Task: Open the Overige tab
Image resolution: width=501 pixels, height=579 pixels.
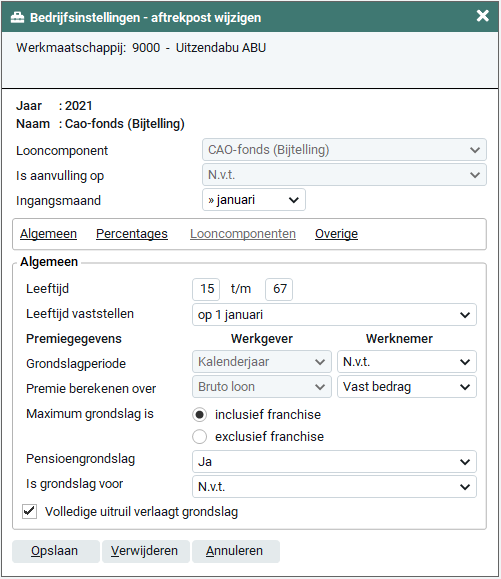Action: 336,234
